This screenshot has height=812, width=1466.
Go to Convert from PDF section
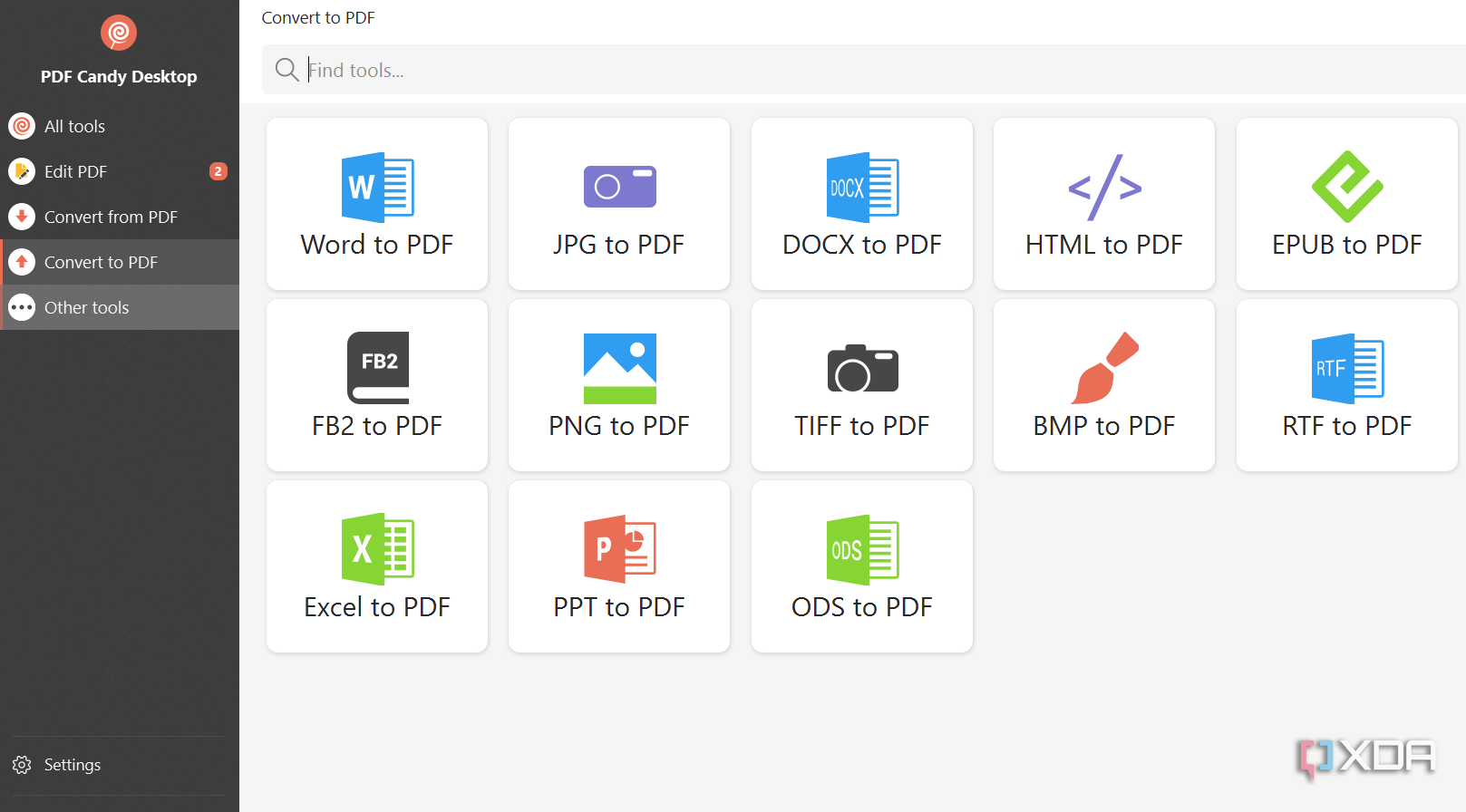point(120,217)
